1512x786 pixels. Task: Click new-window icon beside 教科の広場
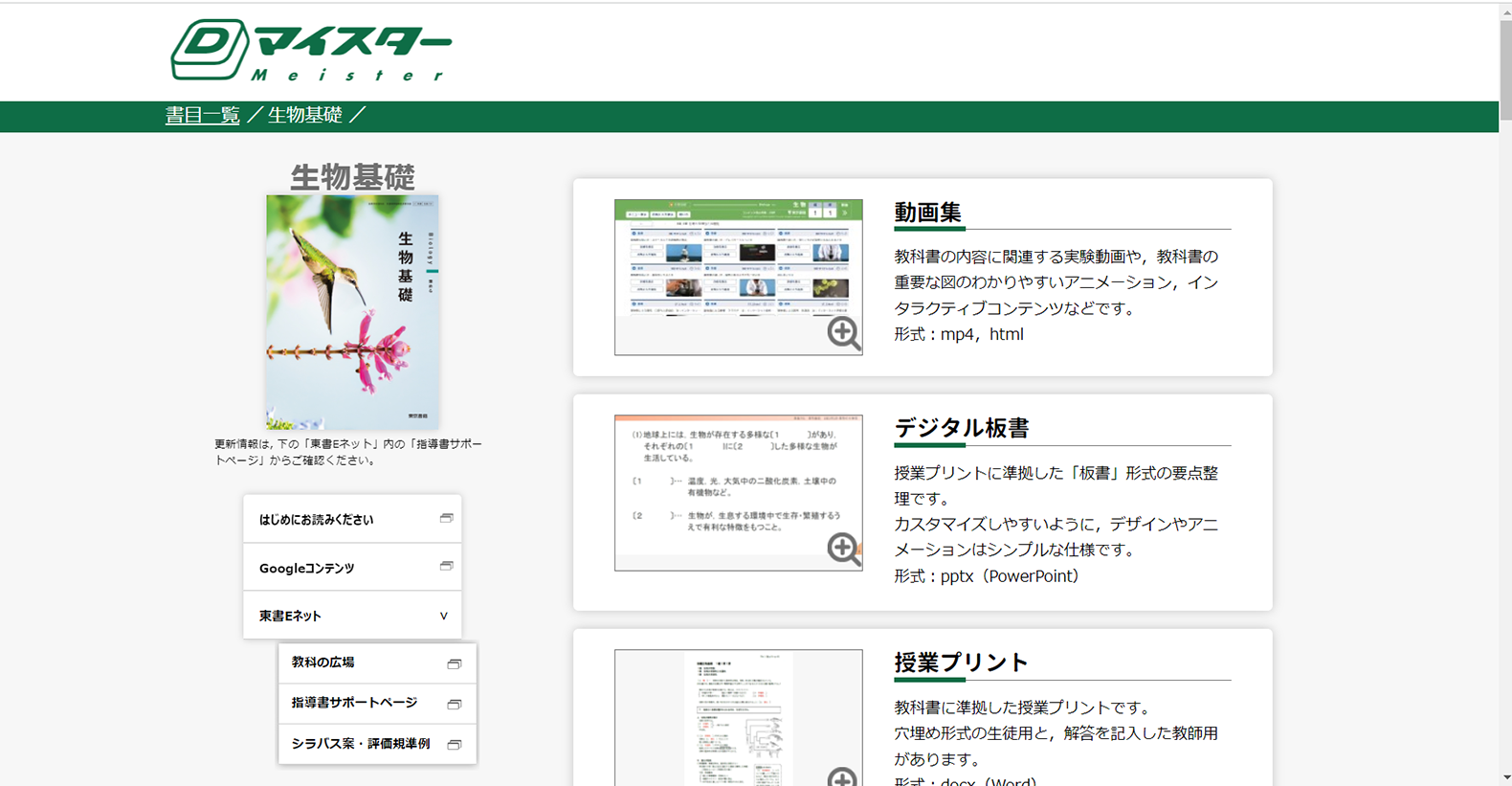pos(455,663)
